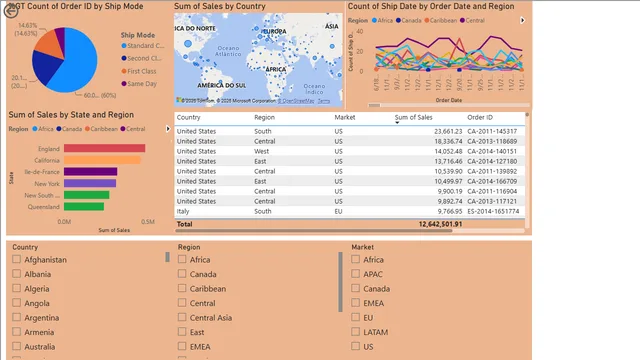The height and width of the screenshot is (360, 640).
Task: Check EU market filter
Action: click(356, 317)
